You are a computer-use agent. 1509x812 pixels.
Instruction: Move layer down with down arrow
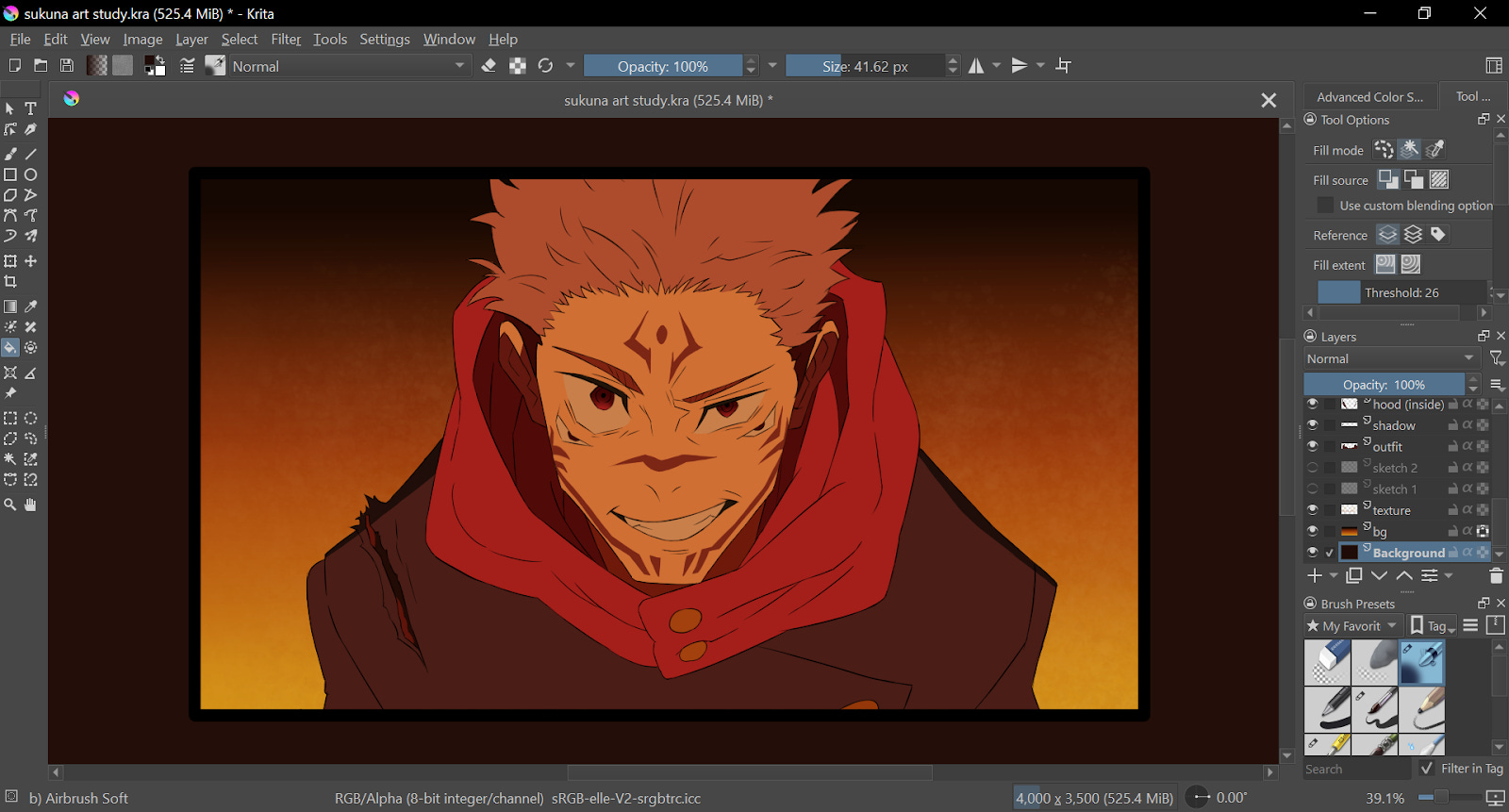[1380, 575]
